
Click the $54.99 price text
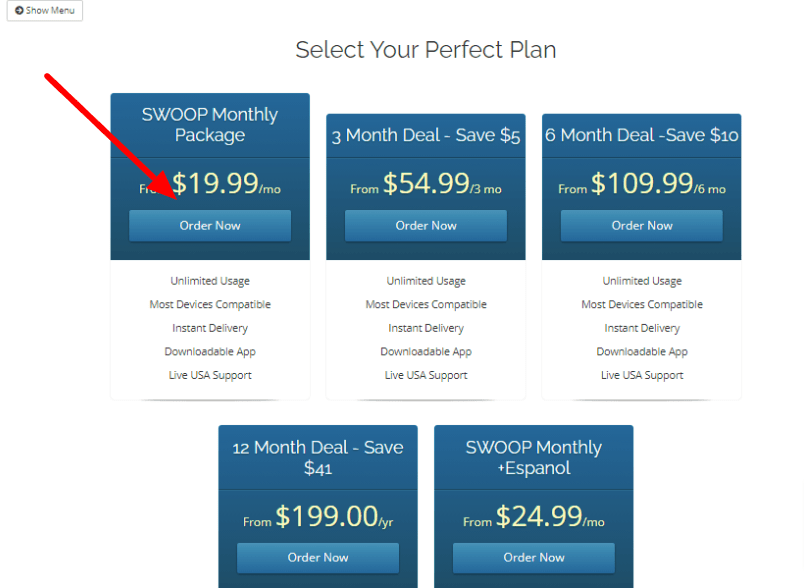point(426,183)
